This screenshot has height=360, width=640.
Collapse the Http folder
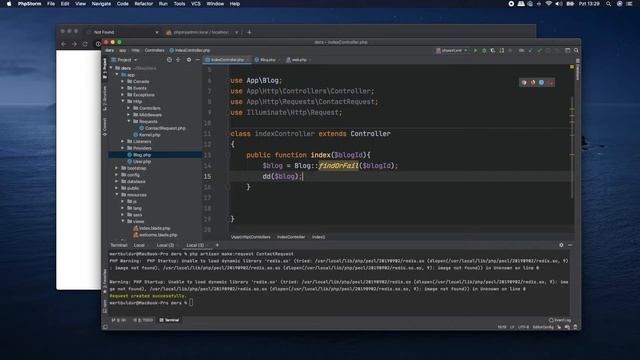click(122, 101)
